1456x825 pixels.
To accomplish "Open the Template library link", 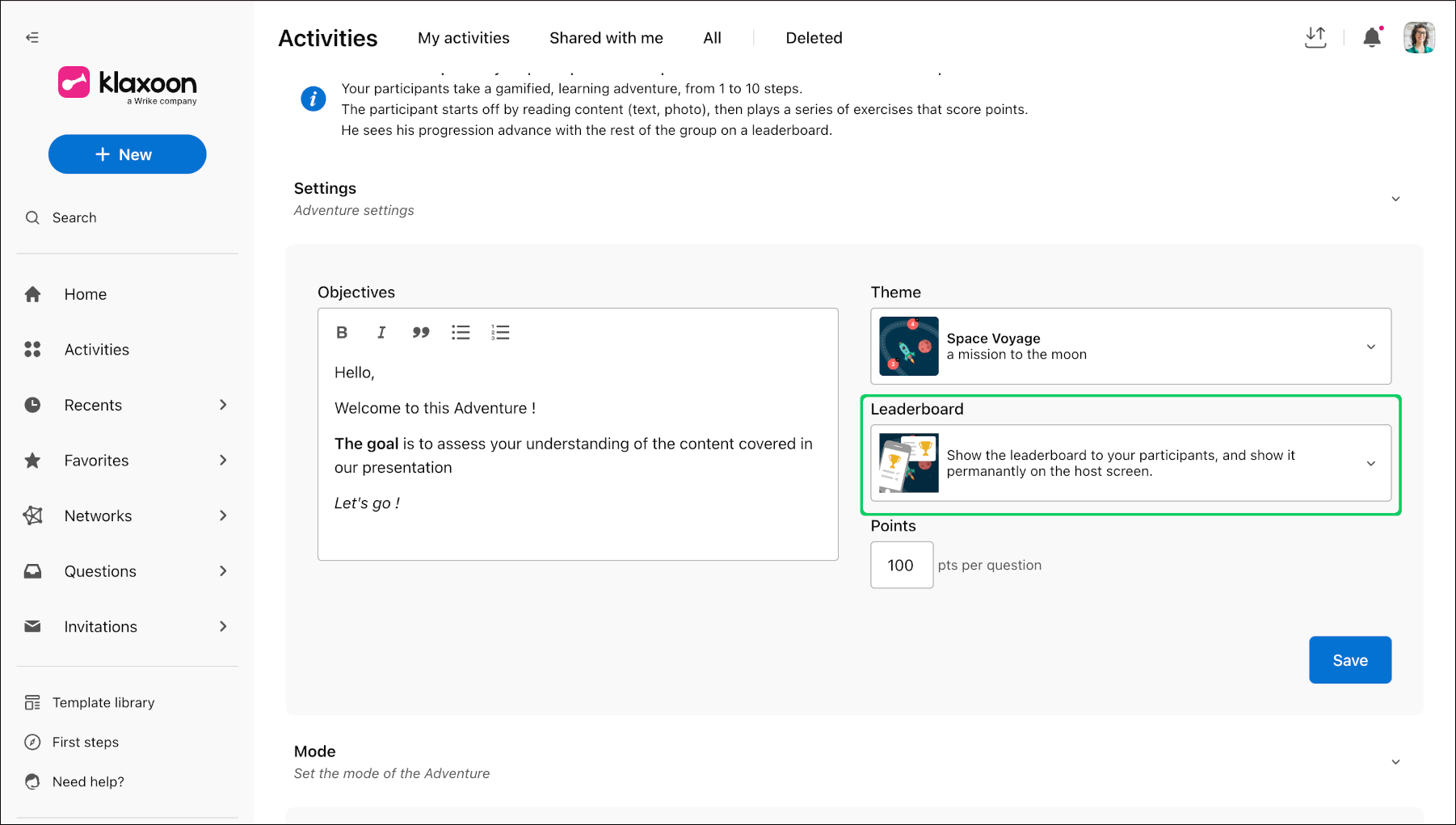I will coord(103,703).
